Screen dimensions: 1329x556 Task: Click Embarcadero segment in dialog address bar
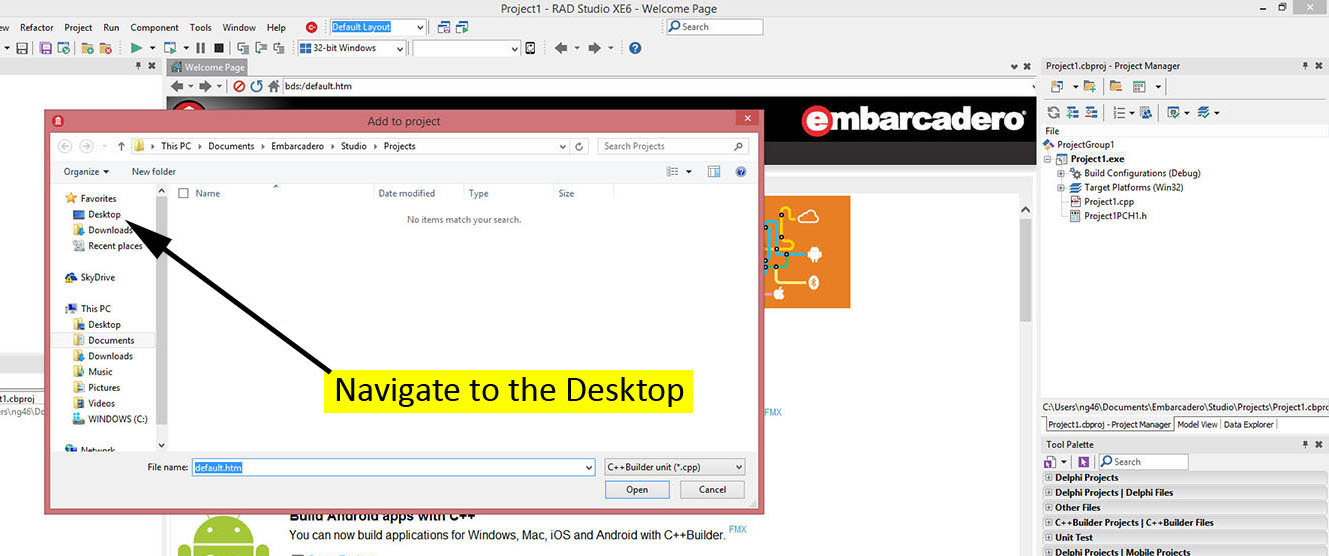[297, 146]
